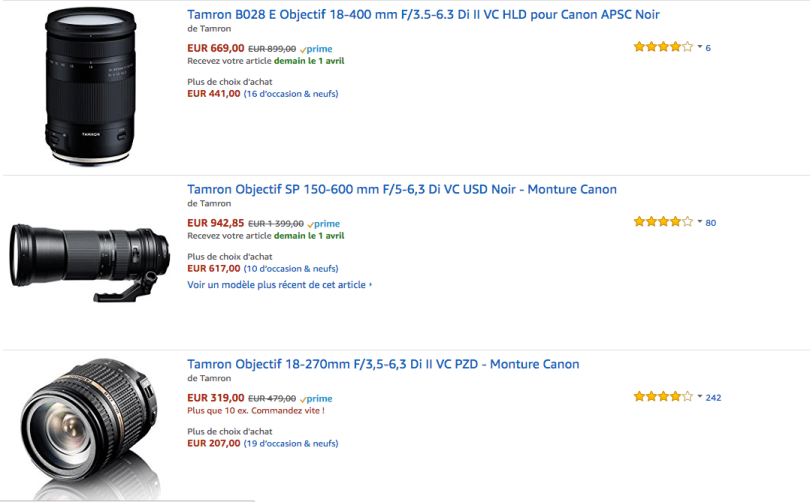Viewport: 810px width, 502px height.
Task: View 10 d'occasion & neufs offers
Action: click(291, 268)
